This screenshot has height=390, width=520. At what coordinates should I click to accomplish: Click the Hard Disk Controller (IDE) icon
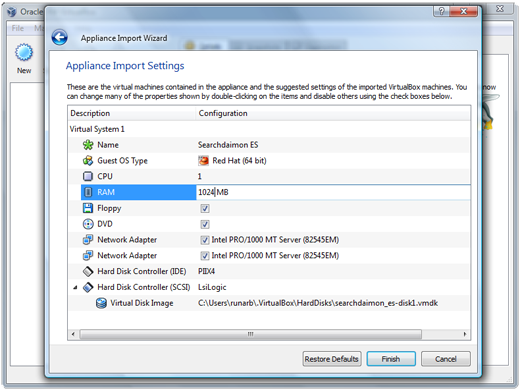point(88,271)
